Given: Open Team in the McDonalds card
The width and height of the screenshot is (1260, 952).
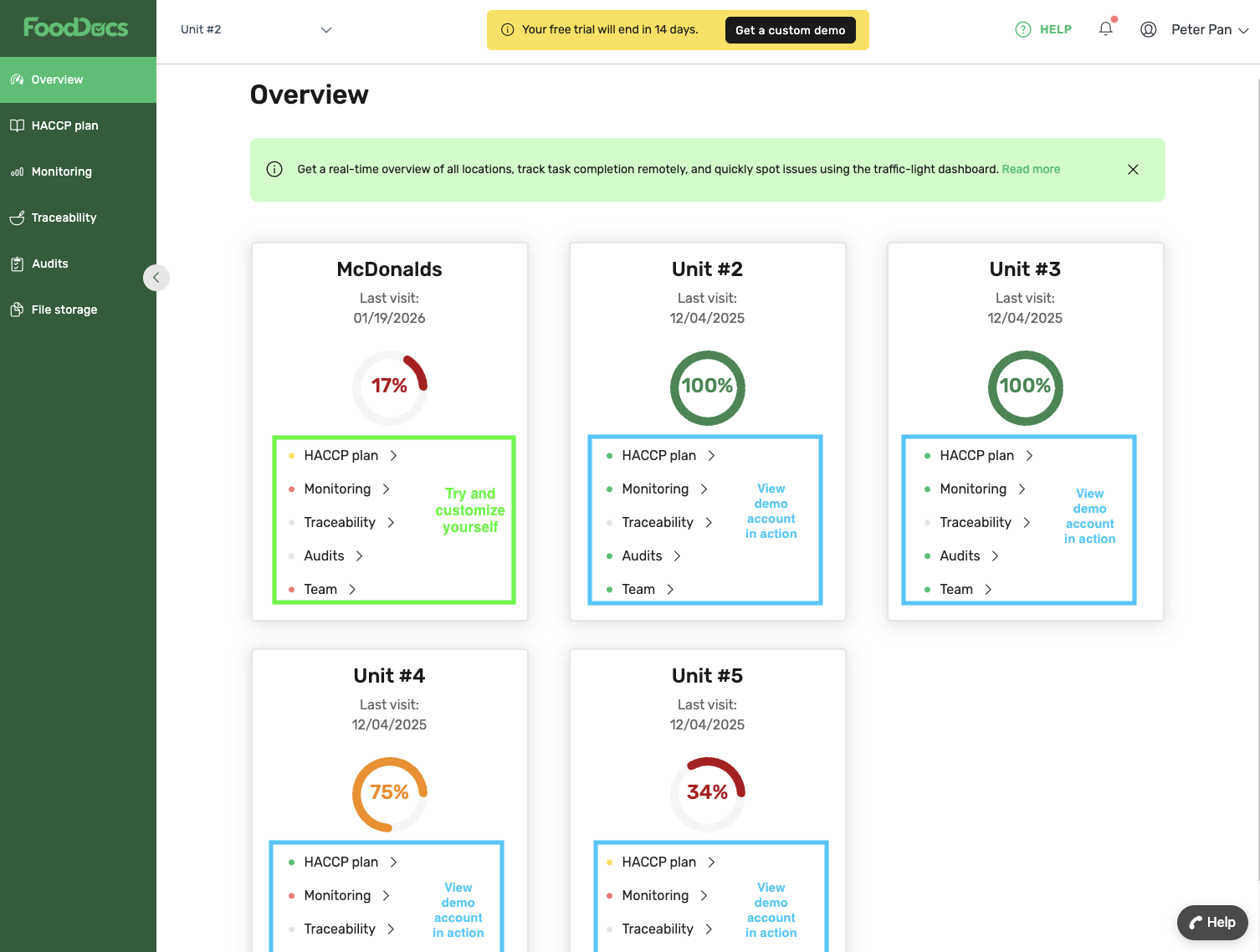Looking at the screenshot, I should pyautogui.click(x=330, y=589).
